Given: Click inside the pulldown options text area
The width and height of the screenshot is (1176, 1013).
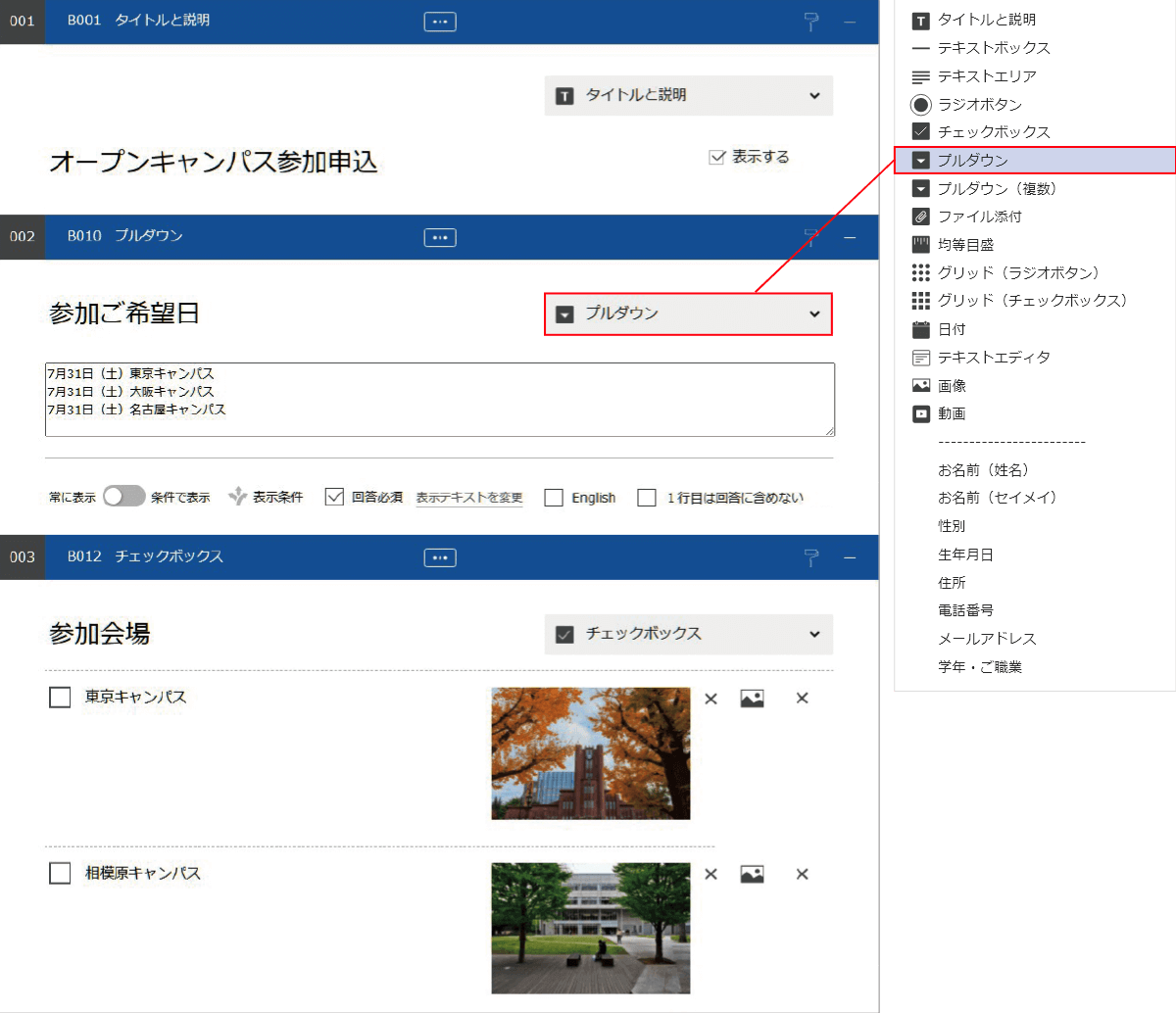Looking at the screenshot, I should tap(440, 400).
